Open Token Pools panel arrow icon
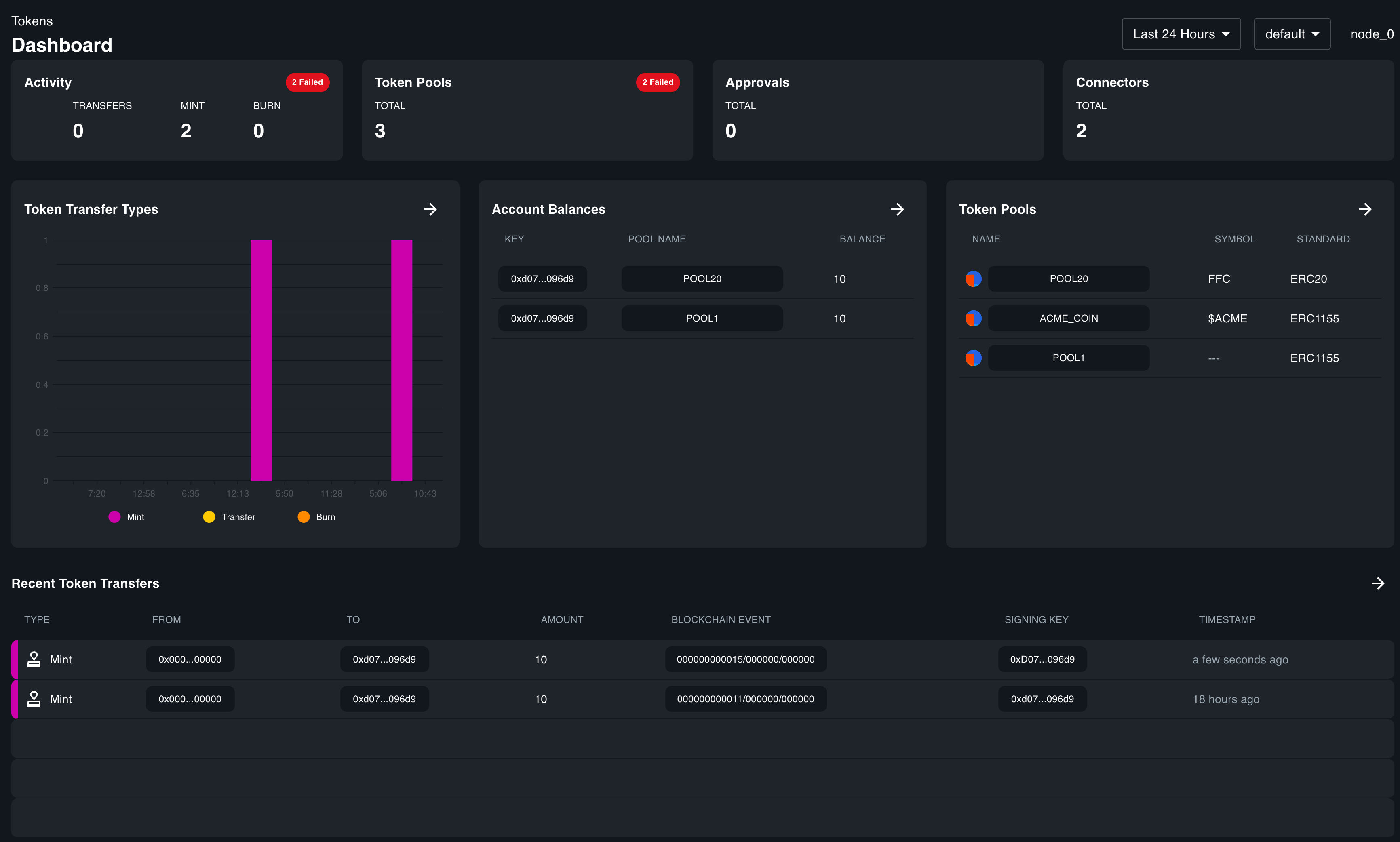Image resolution: width=1400 pixels, height=842 pixels. 1365,209
